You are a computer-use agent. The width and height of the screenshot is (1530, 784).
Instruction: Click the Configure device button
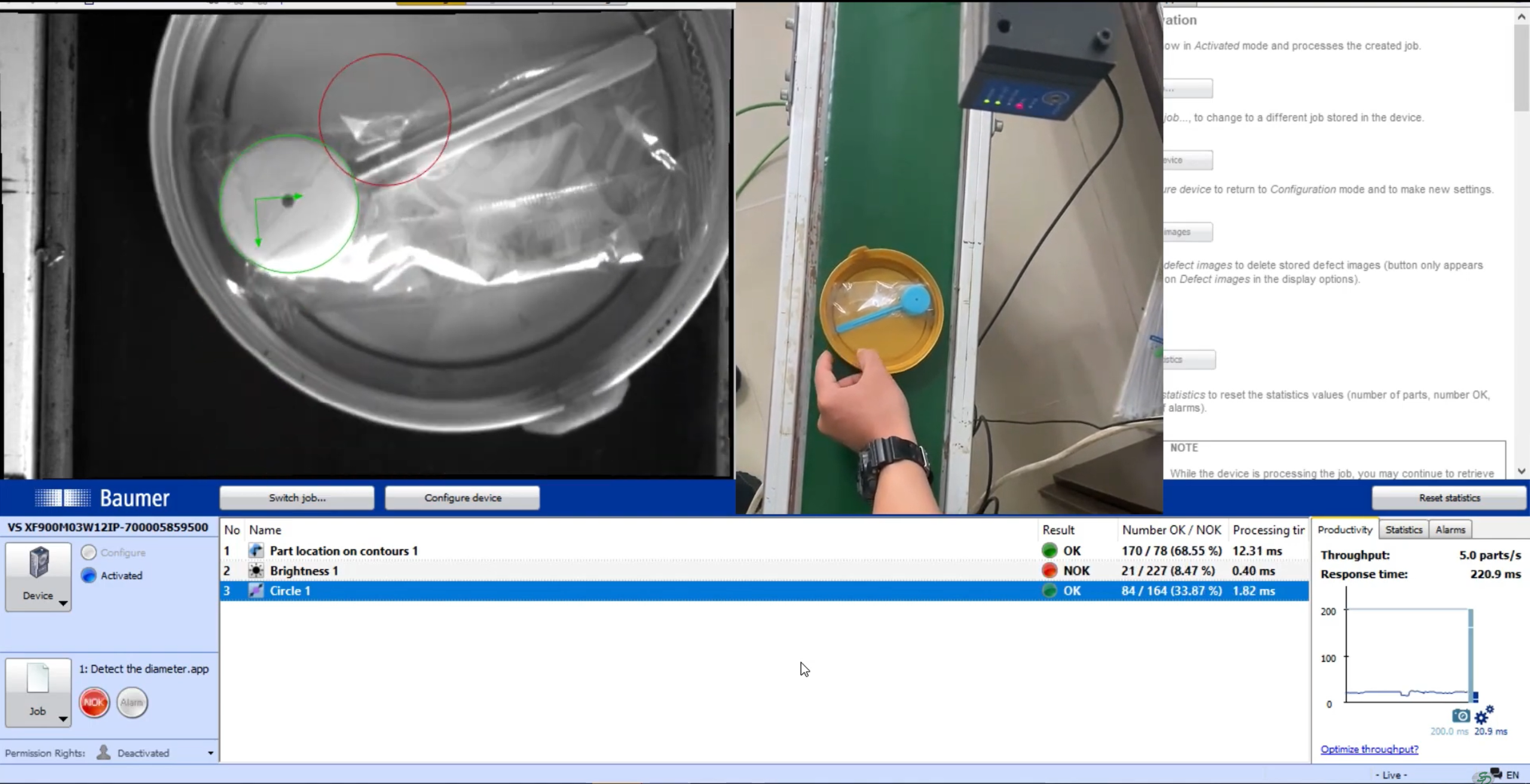(463, 498)
